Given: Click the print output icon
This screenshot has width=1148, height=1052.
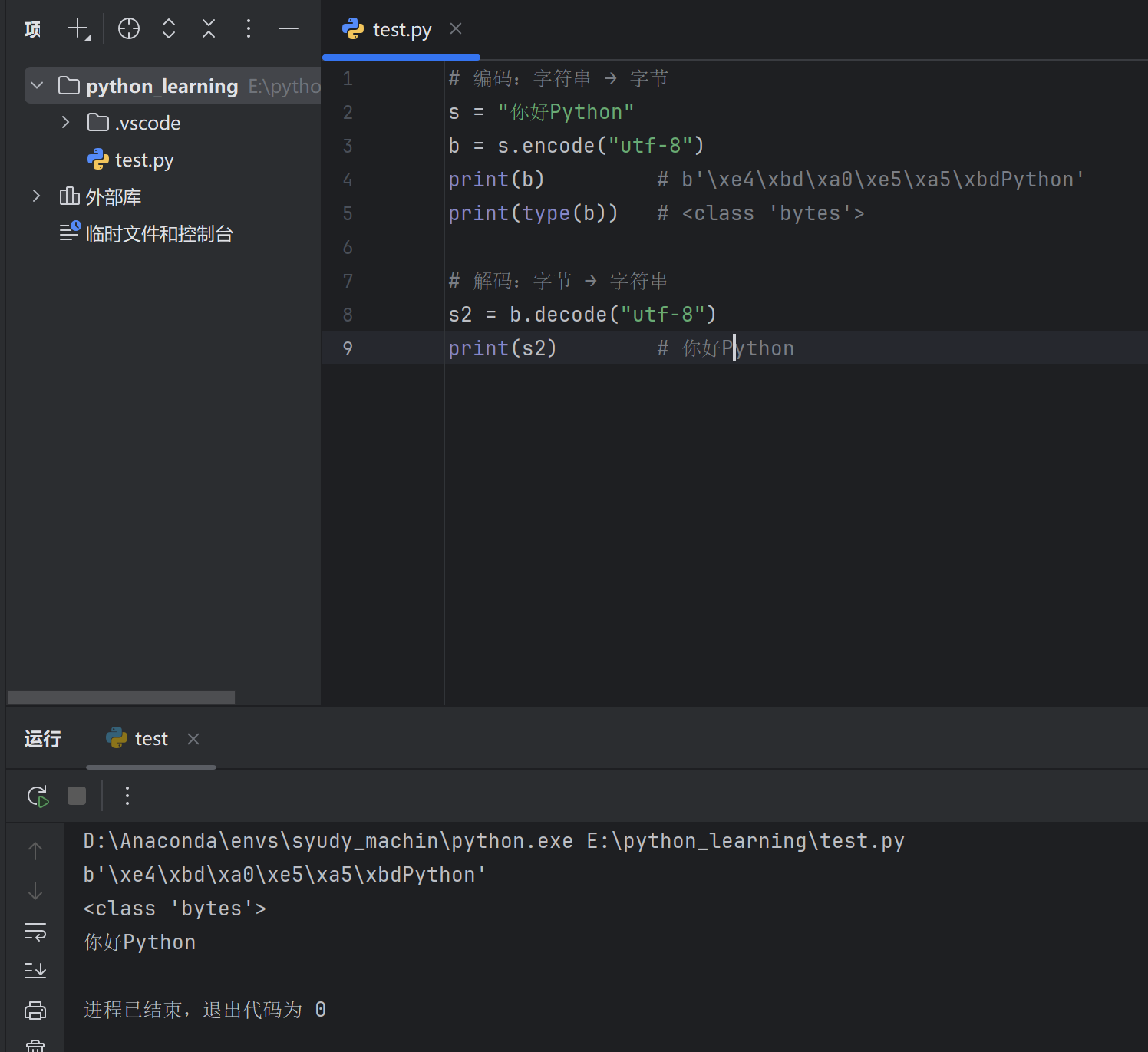Looking at the screenshot, I should point(35,1011).
